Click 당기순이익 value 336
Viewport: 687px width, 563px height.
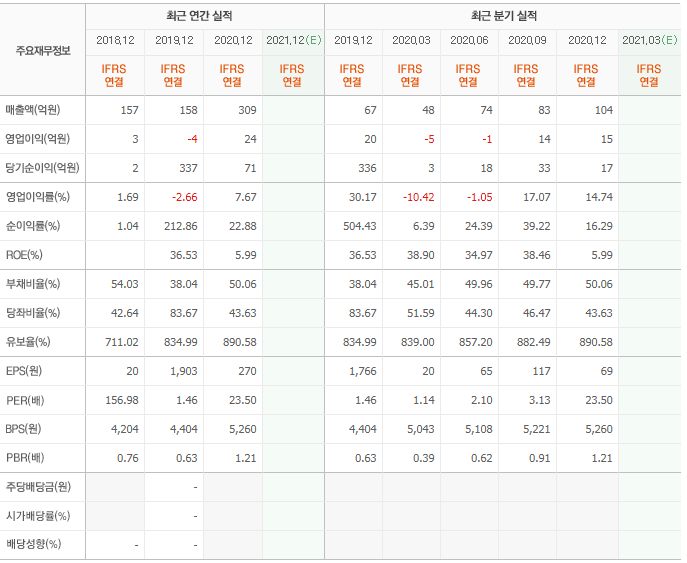coord(367,168)
